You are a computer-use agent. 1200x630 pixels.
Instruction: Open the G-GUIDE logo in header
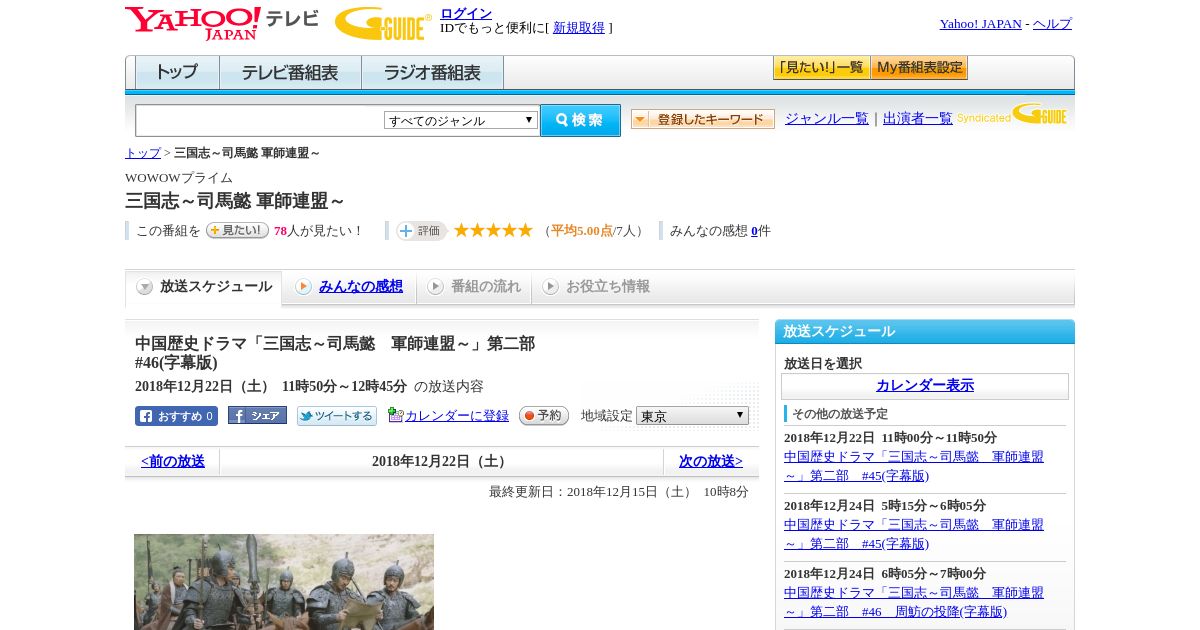[x=383, y=23]
